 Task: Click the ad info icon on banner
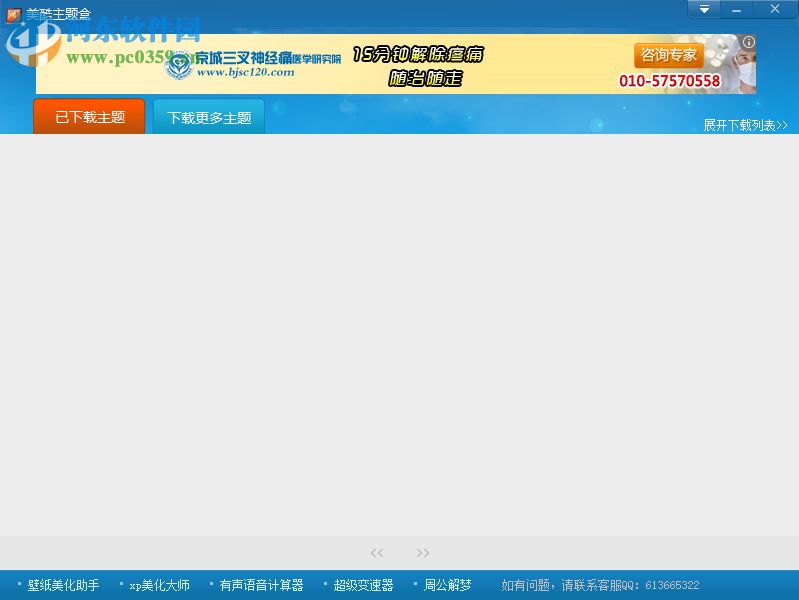(x=749, y=42)
